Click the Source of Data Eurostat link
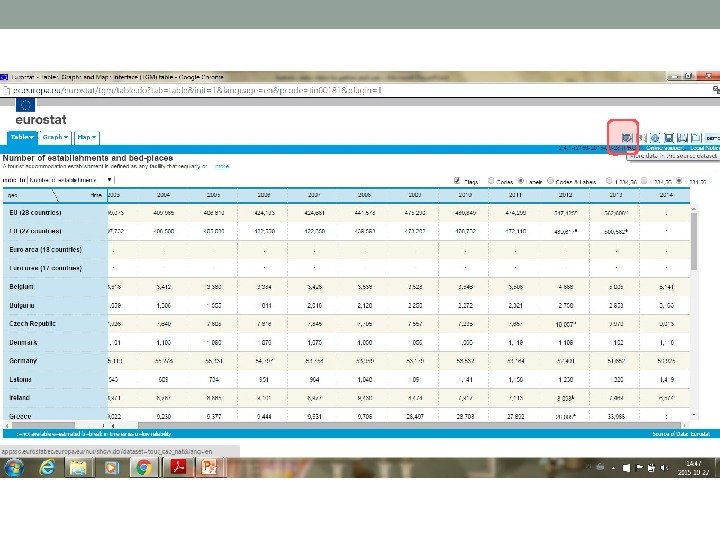This screenshot has height=540, width=720. click(x=681, y=433)
